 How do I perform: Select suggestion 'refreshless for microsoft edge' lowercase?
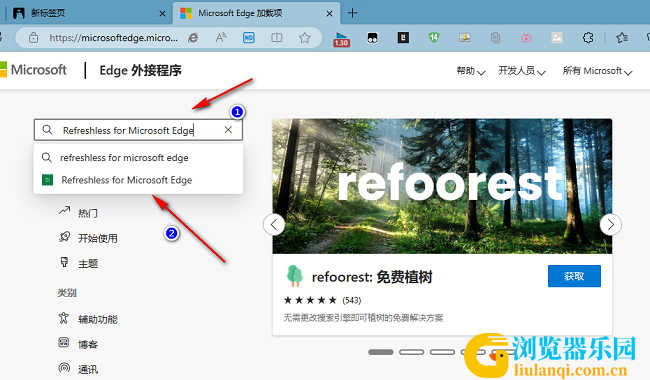tap(138, 157)
